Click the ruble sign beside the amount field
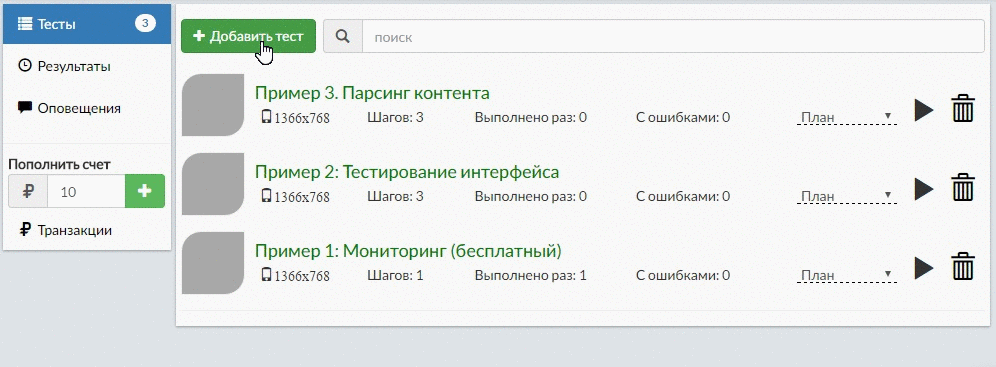Viewport: 996px width, 367px height. pyautogui.click(x=28, y=191)
